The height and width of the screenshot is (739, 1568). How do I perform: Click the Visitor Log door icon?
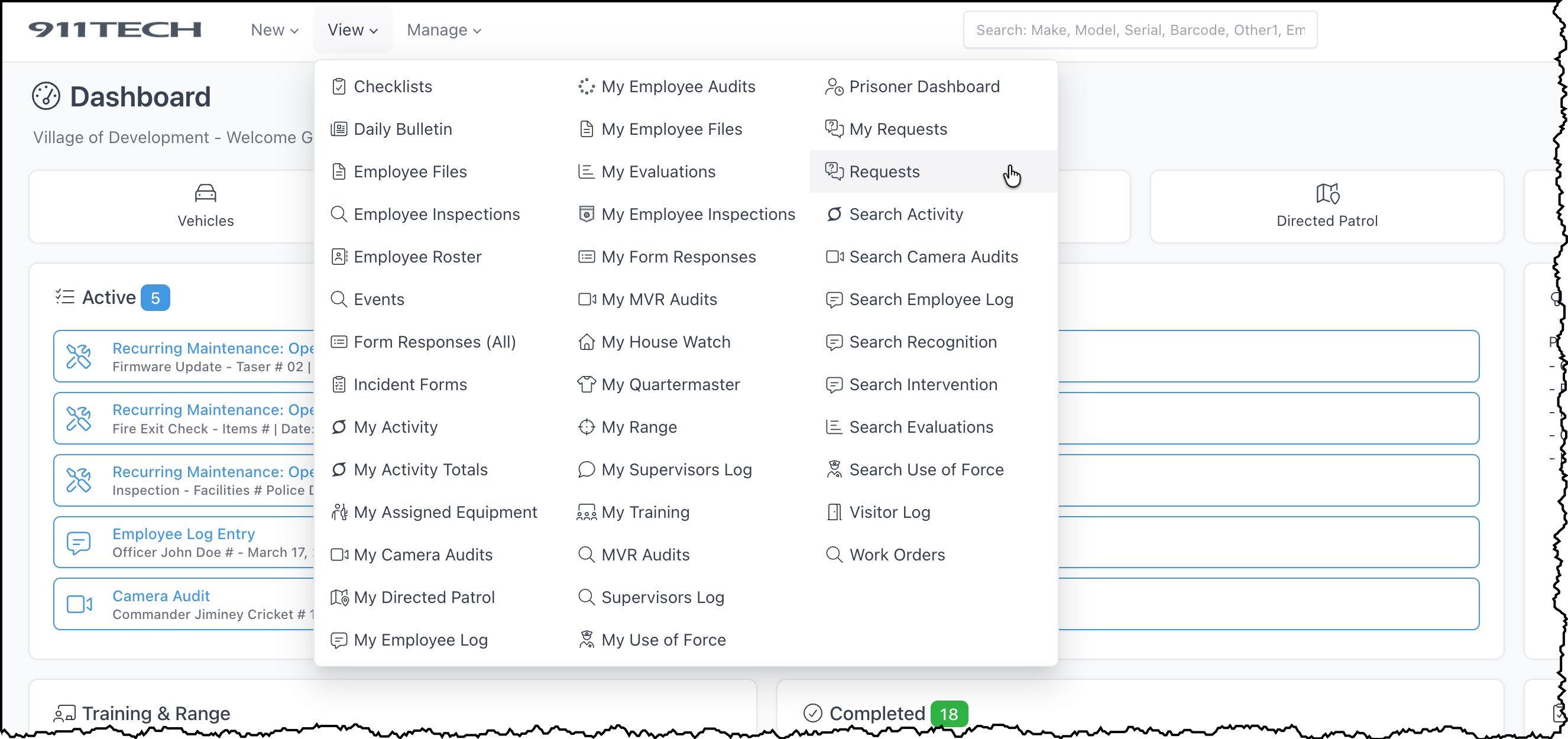tap(833, 512)
